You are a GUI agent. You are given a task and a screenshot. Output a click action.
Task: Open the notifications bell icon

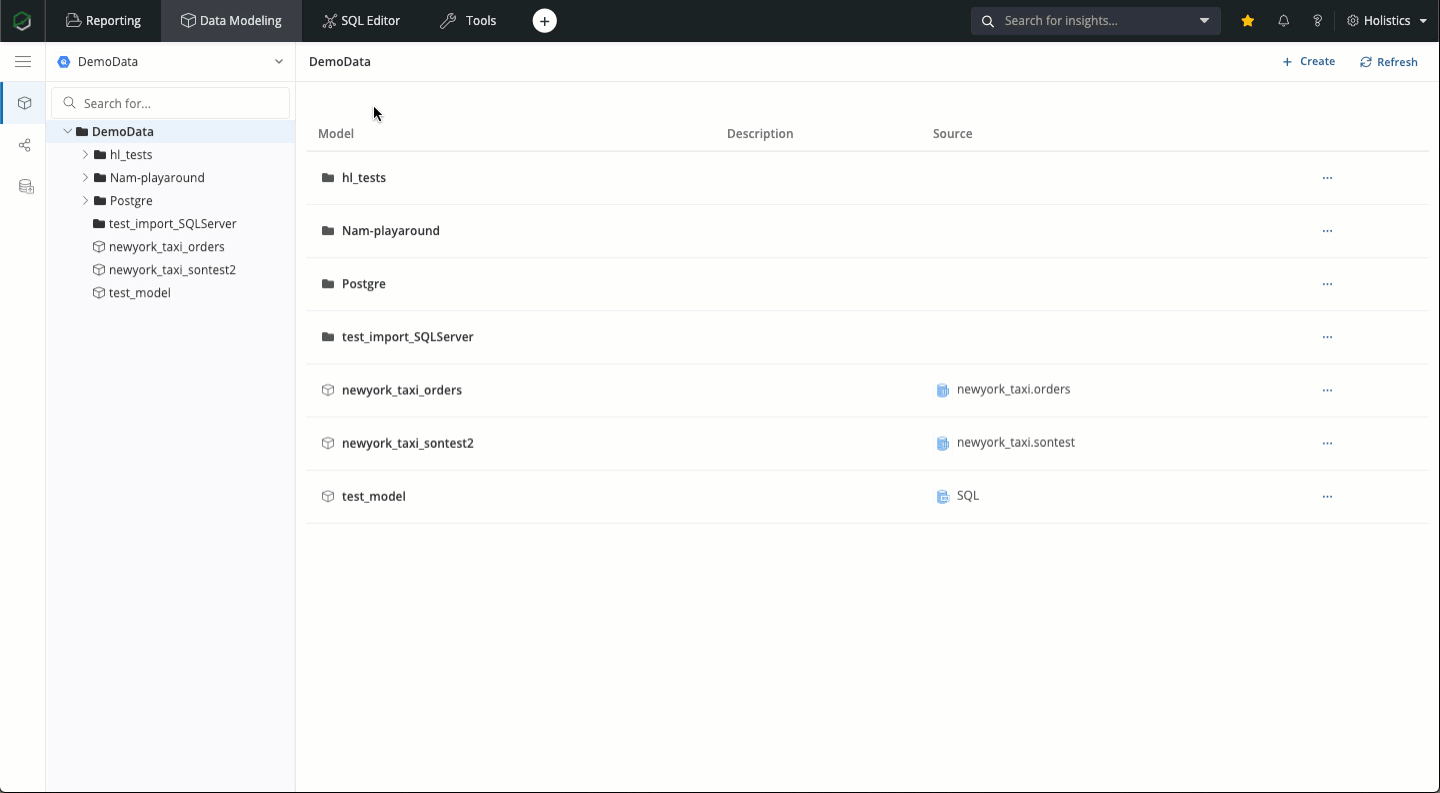click(1284, 21)
